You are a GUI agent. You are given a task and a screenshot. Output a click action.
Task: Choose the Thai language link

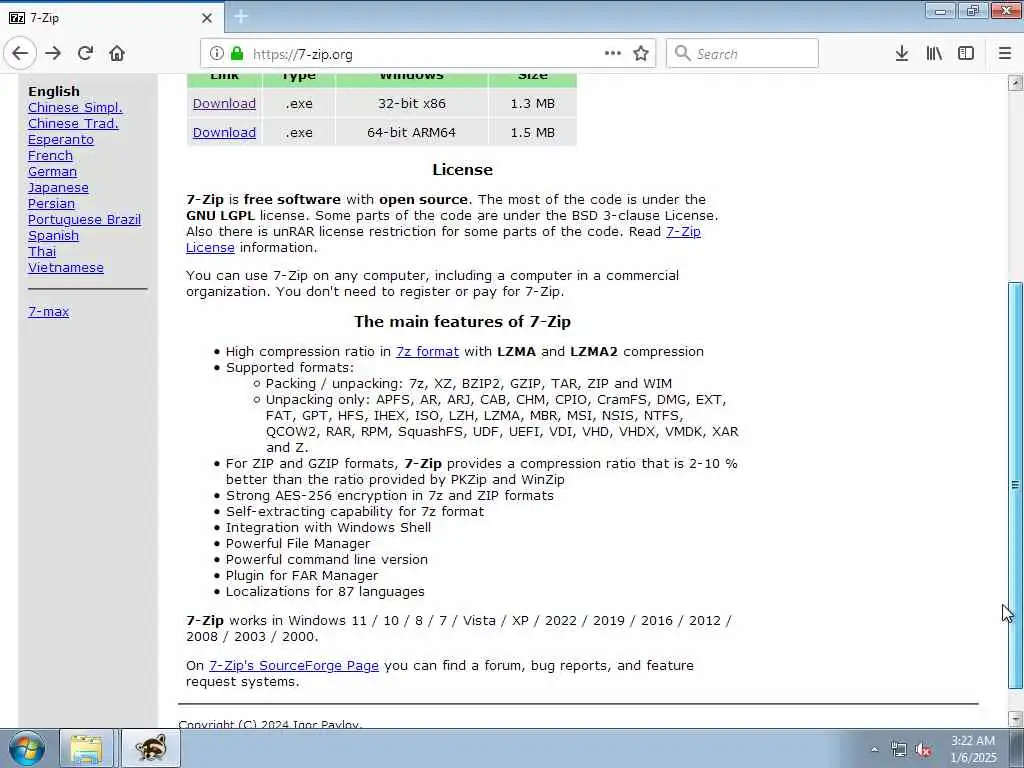pyautogui.click(x=42, y=251)
